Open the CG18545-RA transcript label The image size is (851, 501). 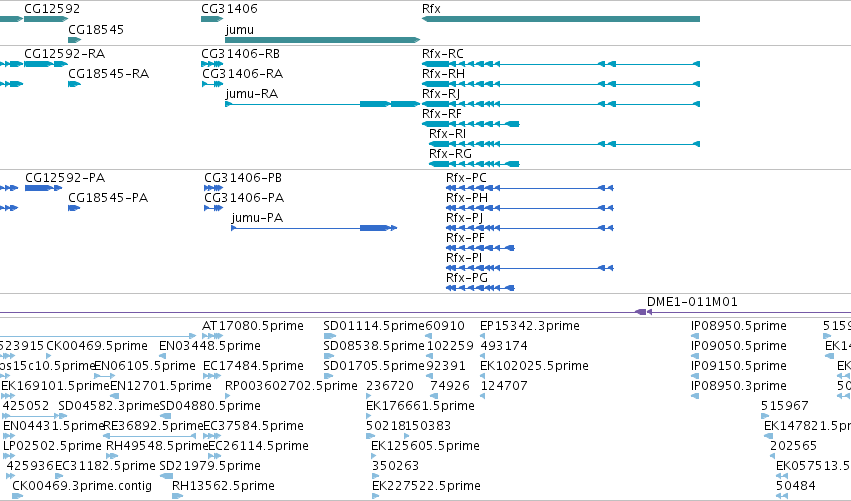coord(109,74)
